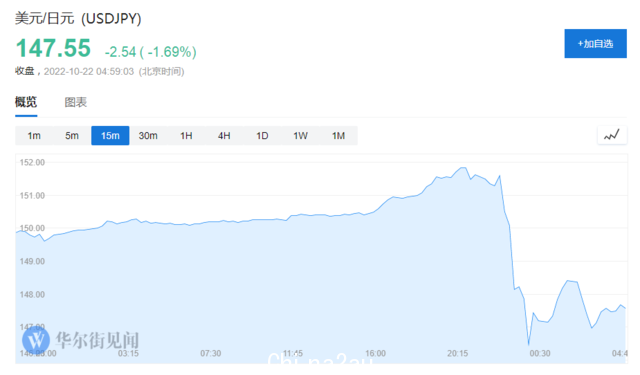The height and width of the screenshot is (375, 640).
Task: Select the 1m interval
Action: (34, 135)
